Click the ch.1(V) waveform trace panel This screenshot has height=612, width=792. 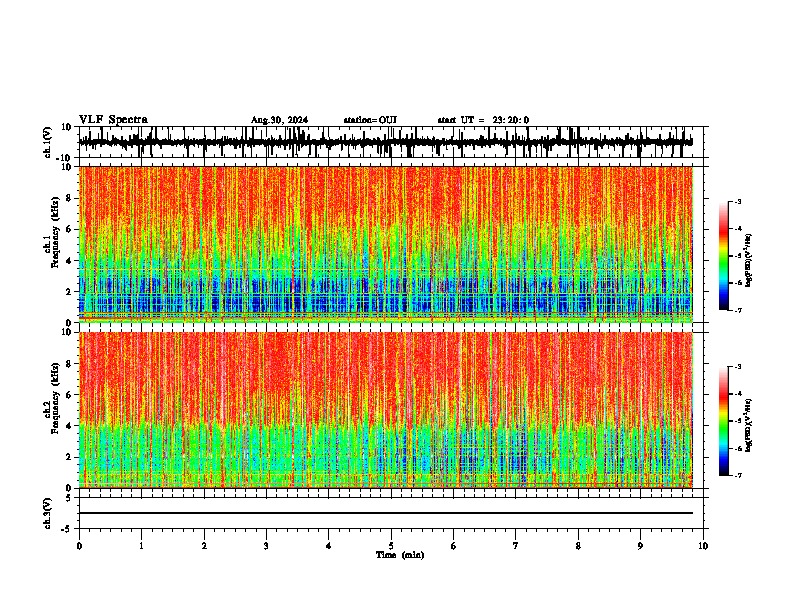(393, 142)
